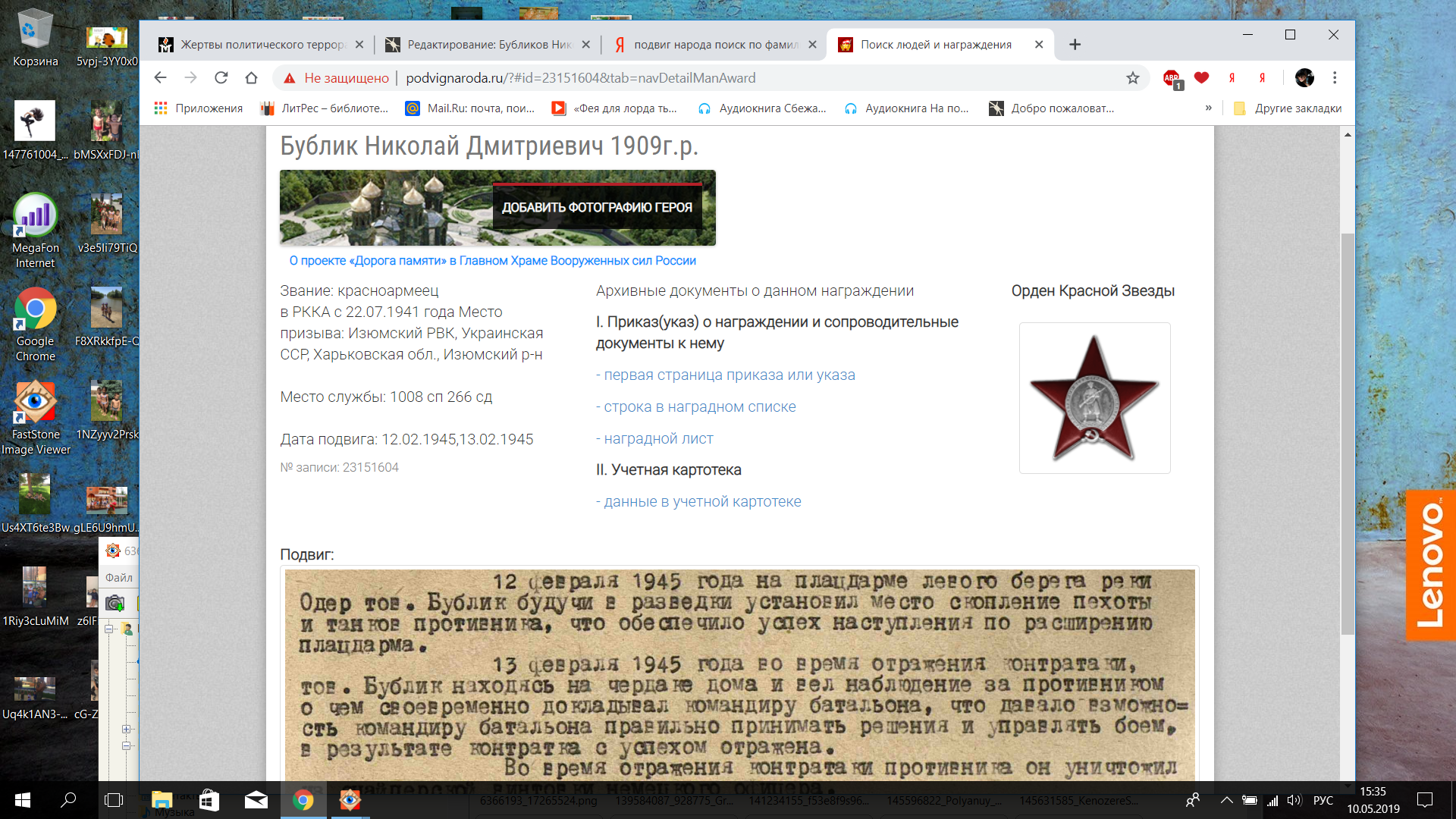Open the Apps (Приложения) bookmarks shortcut
The height and width of the screenshot is (819, 1456).
pyautogui.click(x=199, y=108)
